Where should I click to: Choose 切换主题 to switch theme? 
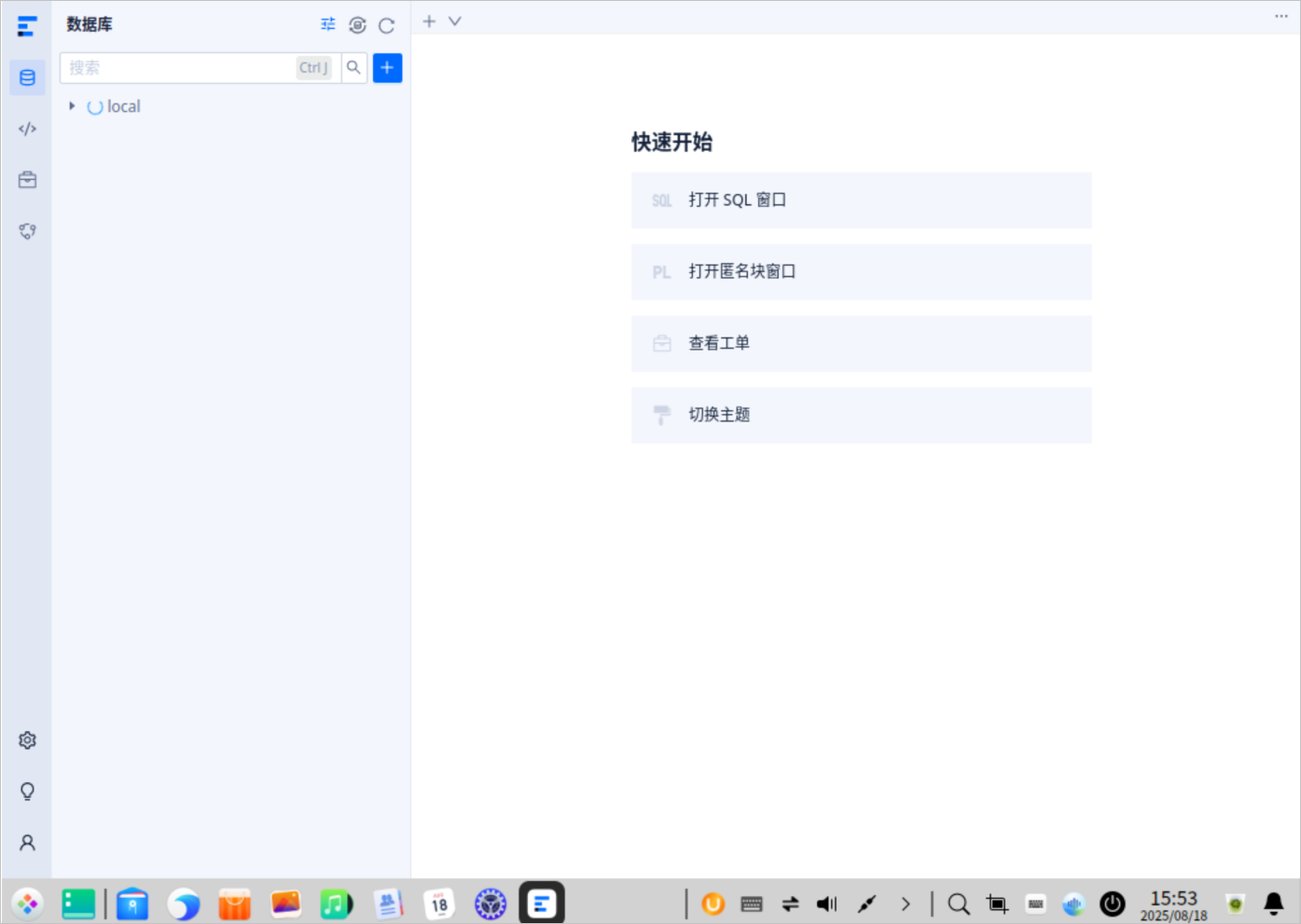coord(861,415)
